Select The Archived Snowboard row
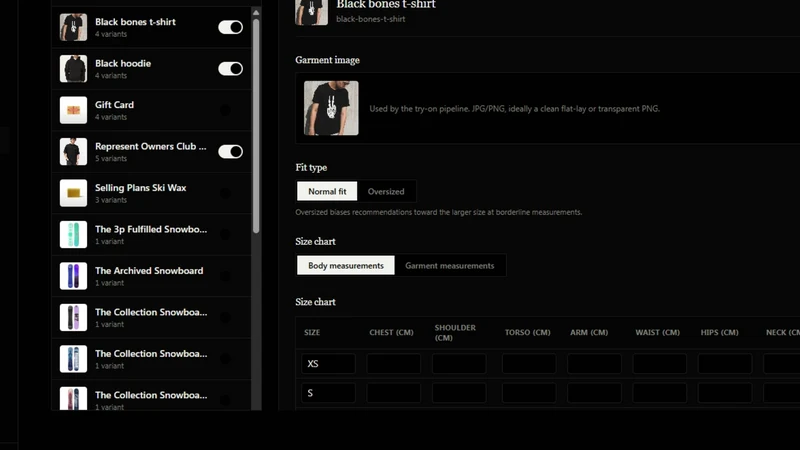 (152, 276)
